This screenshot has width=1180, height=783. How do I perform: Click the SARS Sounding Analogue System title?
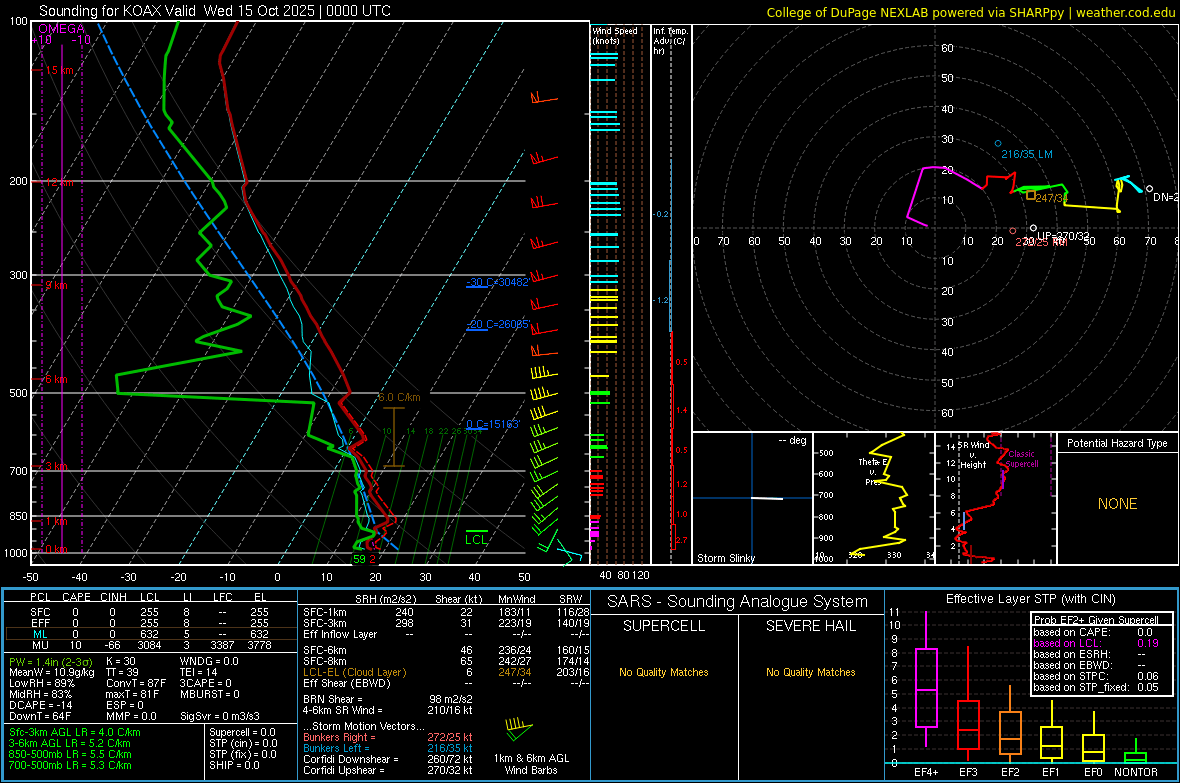click(738, 602)
